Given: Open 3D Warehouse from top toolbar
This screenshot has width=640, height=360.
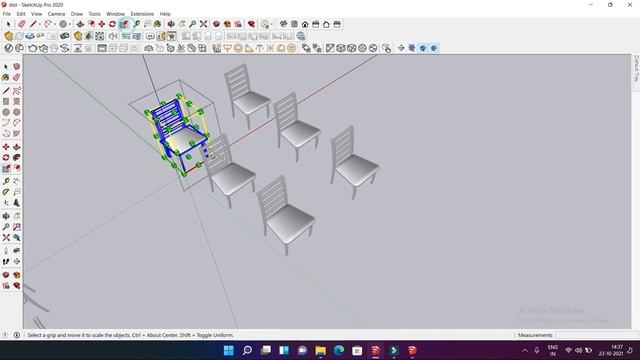Looking at the screenshot, I should tap(216, 24).
